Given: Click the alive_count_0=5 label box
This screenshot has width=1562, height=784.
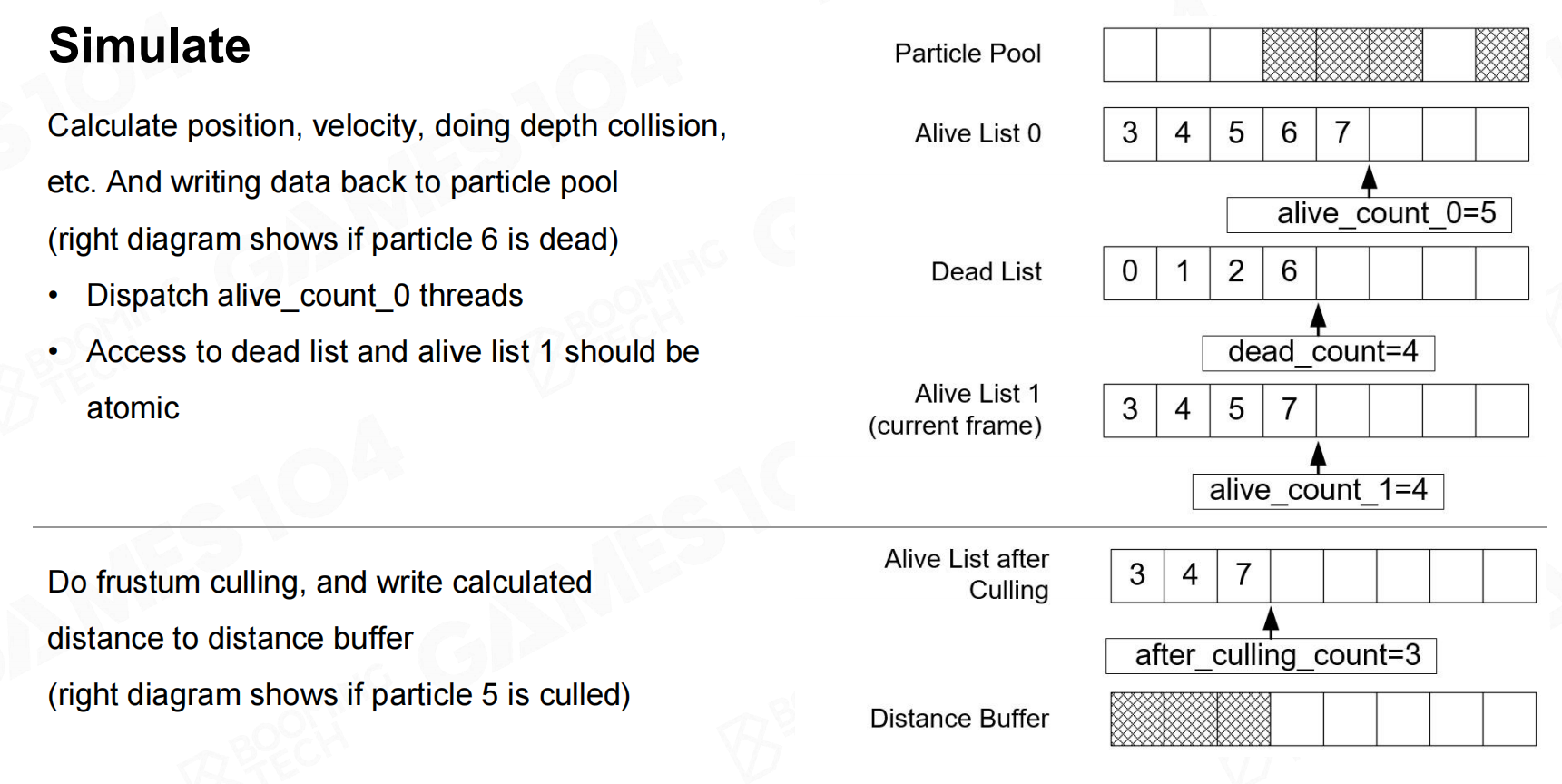Looking at the screenshot, I should 1369,214.
